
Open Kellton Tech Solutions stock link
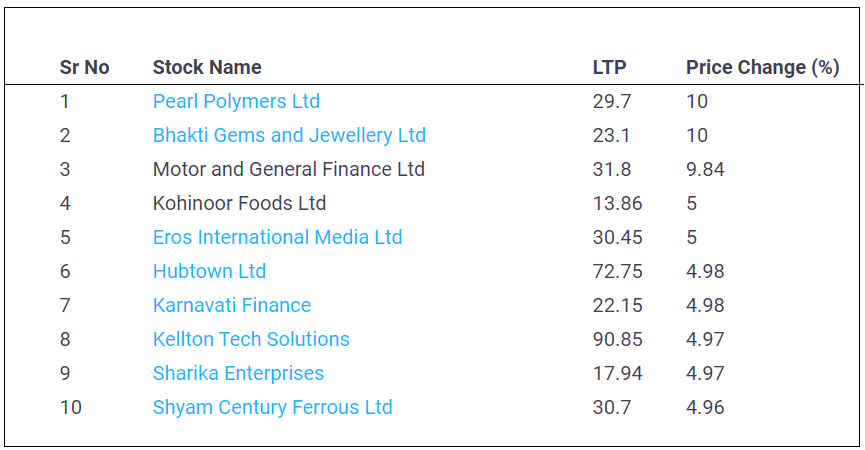point(251,339)
